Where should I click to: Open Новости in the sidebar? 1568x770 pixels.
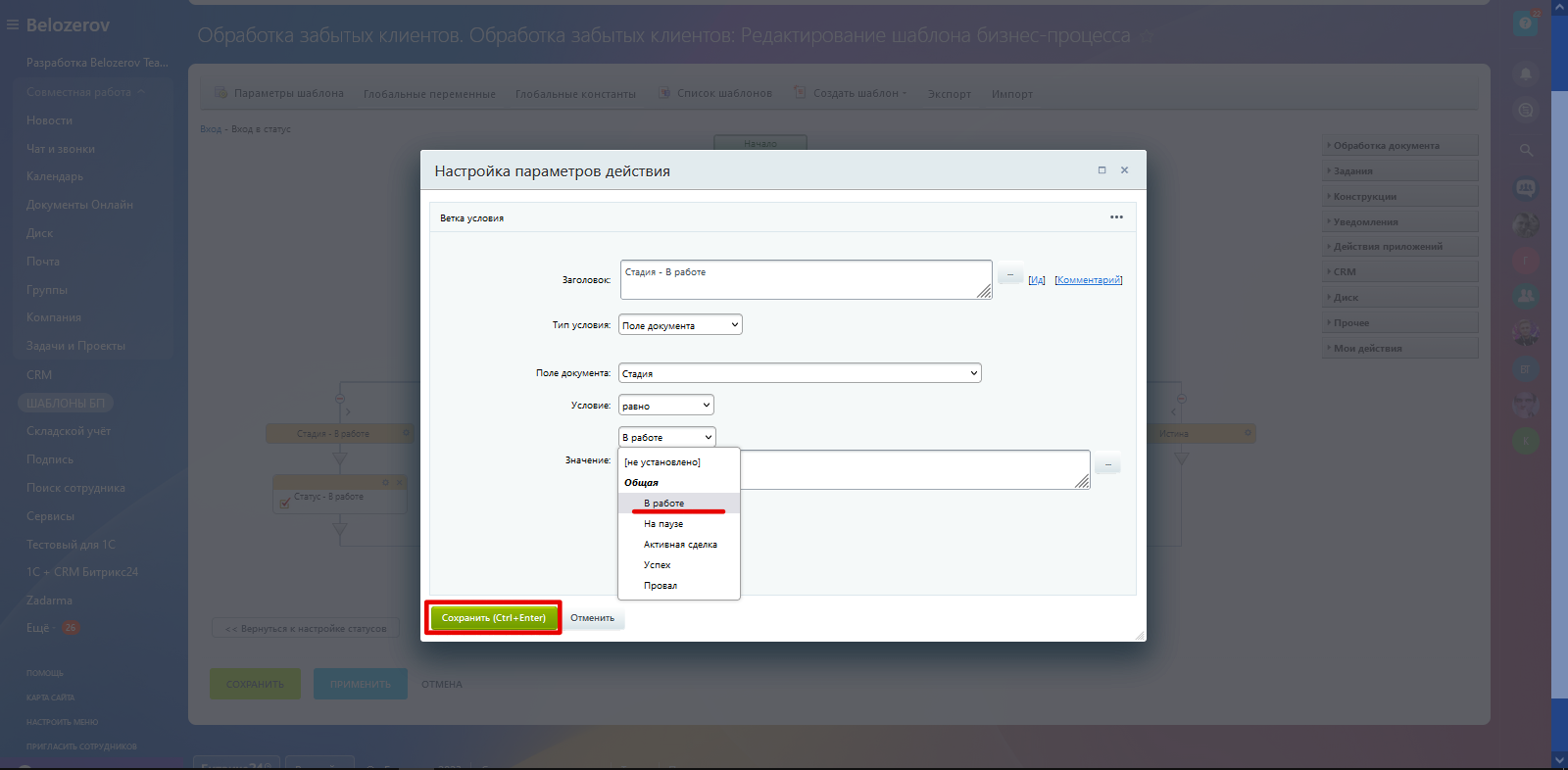click(50, 120)
